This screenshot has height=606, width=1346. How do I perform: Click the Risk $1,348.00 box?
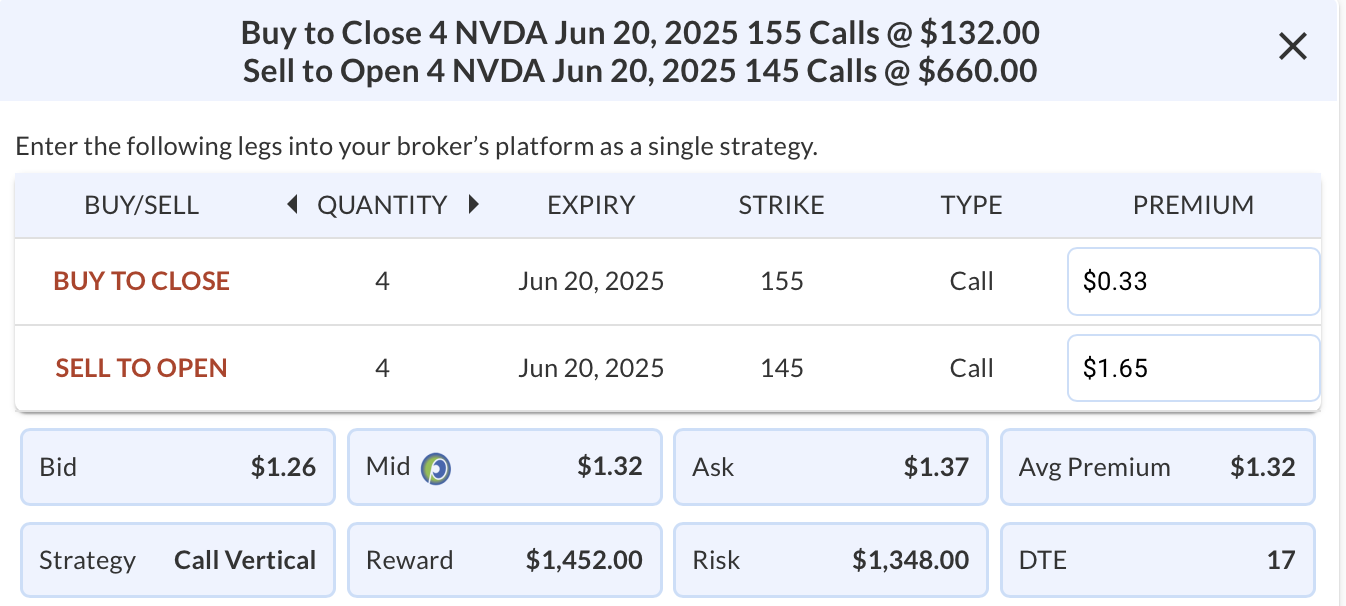click(x=831, y=560)
